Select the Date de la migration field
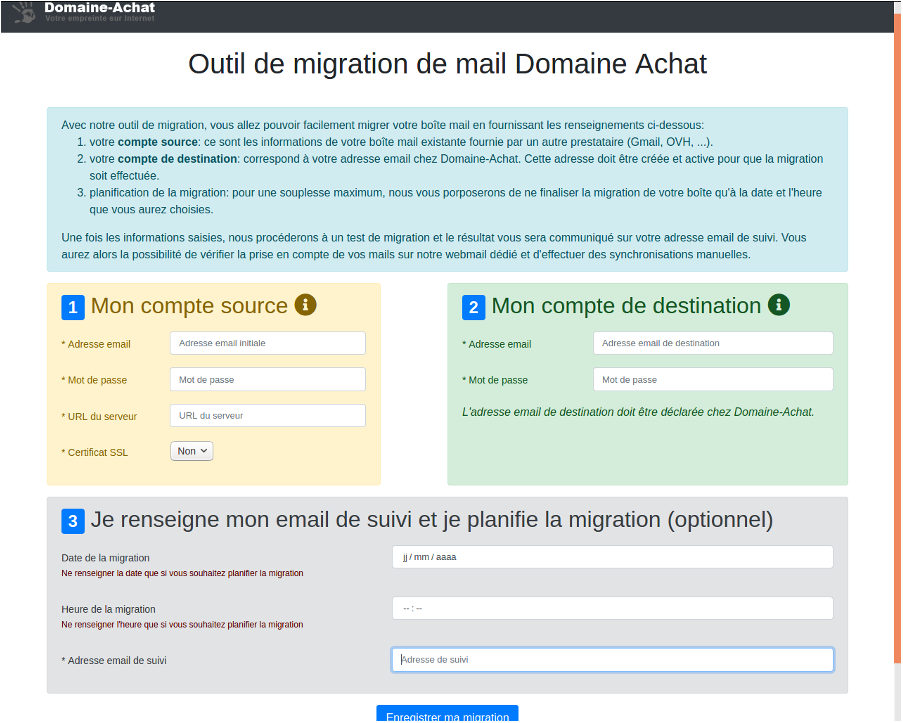This screenshot has width=903, height=723. pyautogui.click(x=613, y=557)
